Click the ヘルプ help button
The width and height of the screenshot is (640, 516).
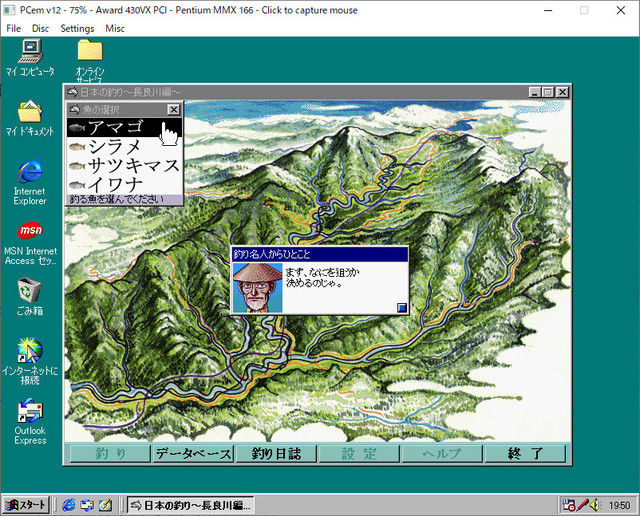442,454
